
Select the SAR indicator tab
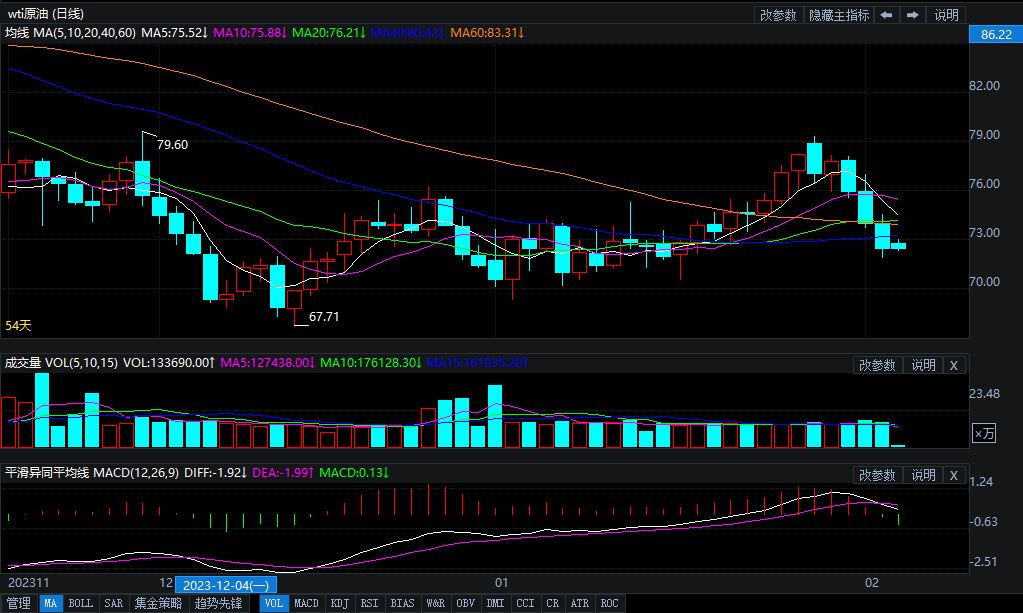coord(114,603)
